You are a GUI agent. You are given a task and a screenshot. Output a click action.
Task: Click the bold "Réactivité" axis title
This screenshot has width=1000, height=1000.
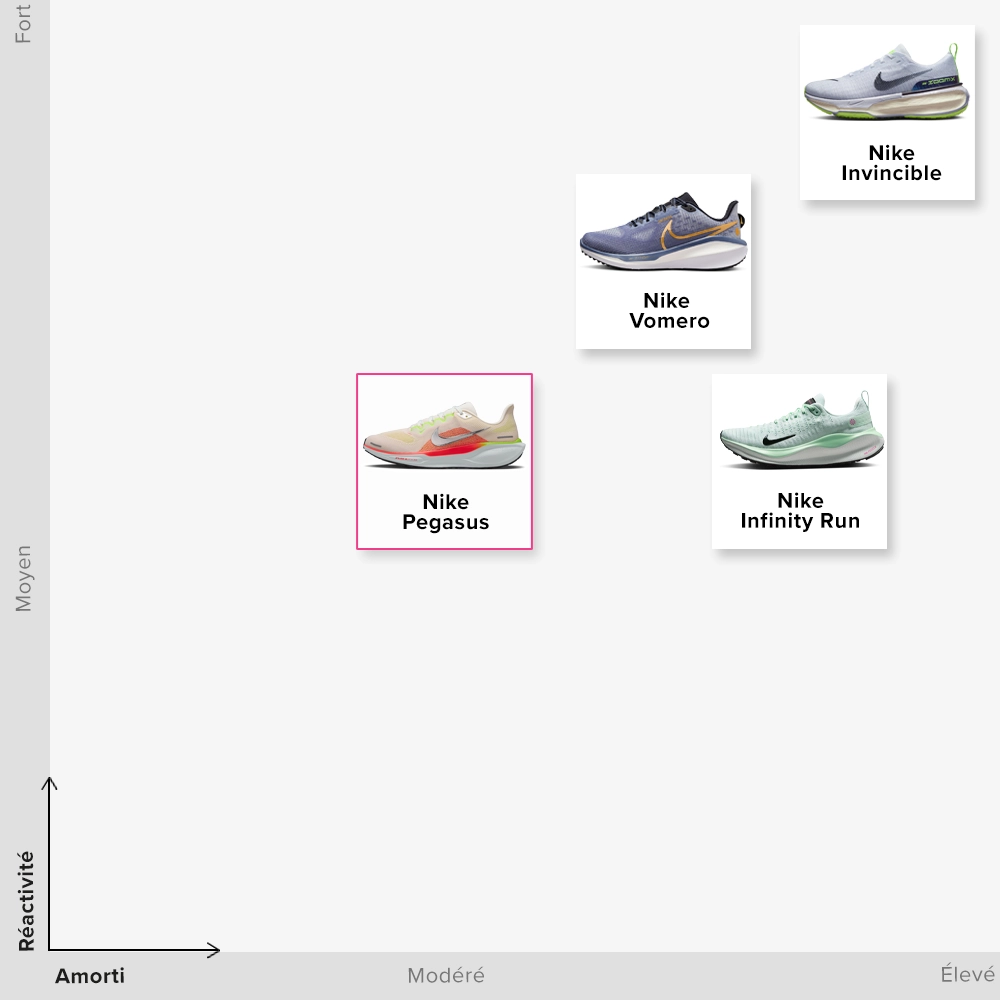tap(26, 901)
